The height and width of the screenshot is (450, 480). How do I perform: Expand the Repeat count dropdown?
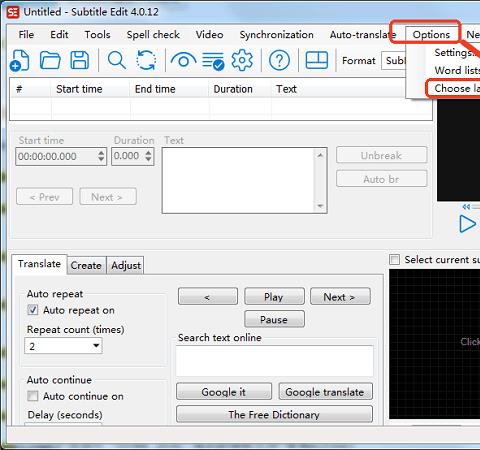[x=63, y=346]
